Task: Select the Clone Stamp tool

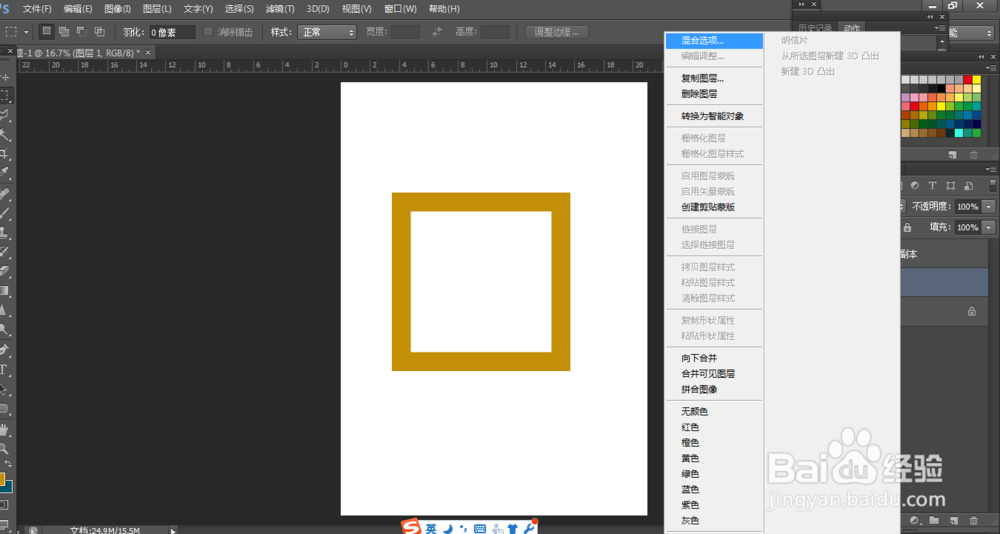Action: 5,232
